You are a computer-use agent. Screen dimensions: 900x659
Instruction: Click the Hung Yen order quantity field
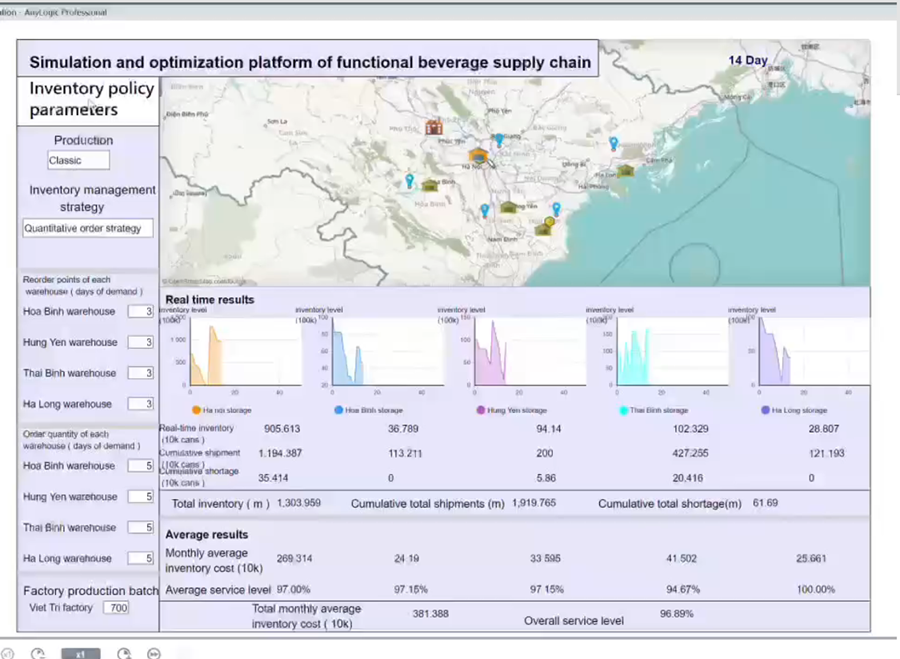pos(141,497)
